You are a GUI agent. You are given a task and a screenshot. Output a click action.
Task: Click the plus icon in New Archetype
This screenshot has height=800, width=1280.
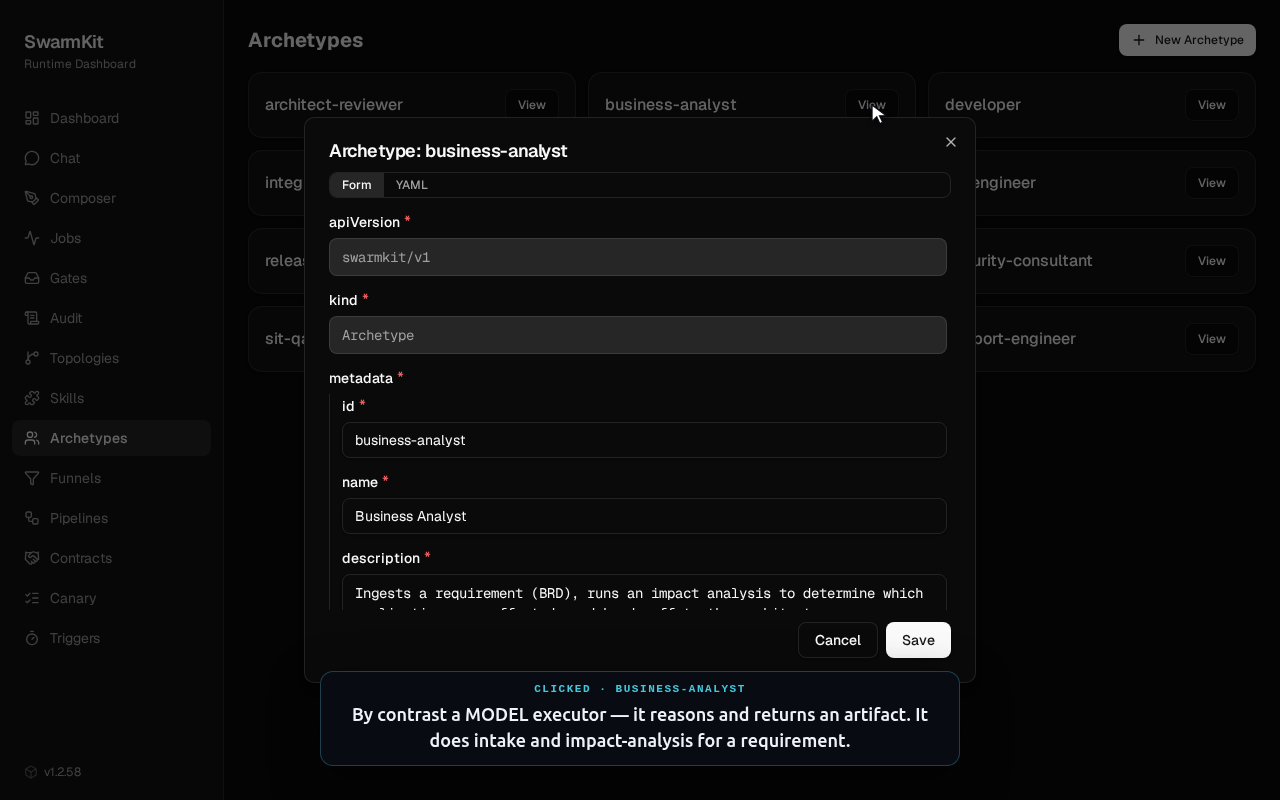pyautogui.click(x=1139, y=40)
